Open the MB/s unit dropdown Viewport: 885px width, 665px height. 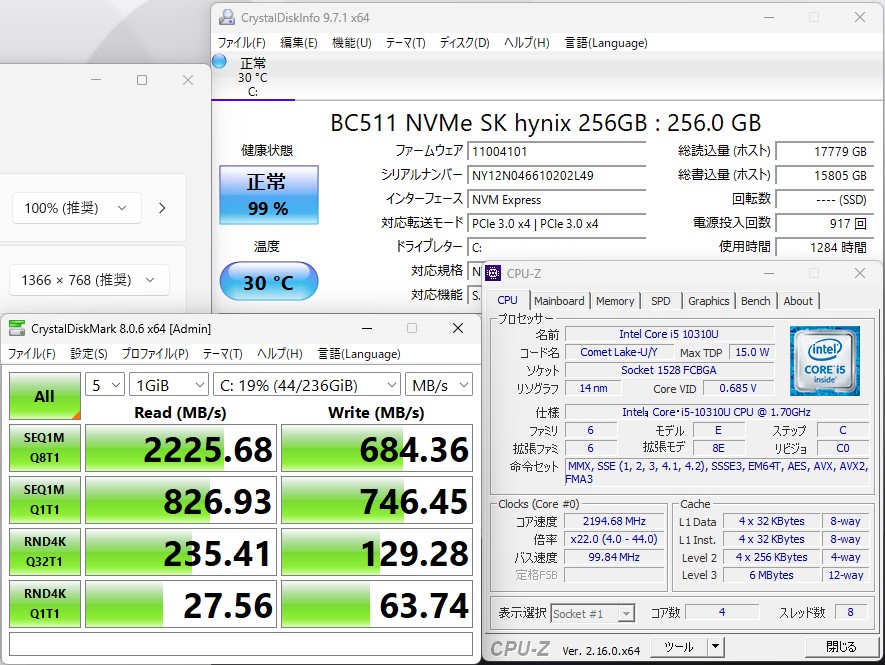click(439, 385)
